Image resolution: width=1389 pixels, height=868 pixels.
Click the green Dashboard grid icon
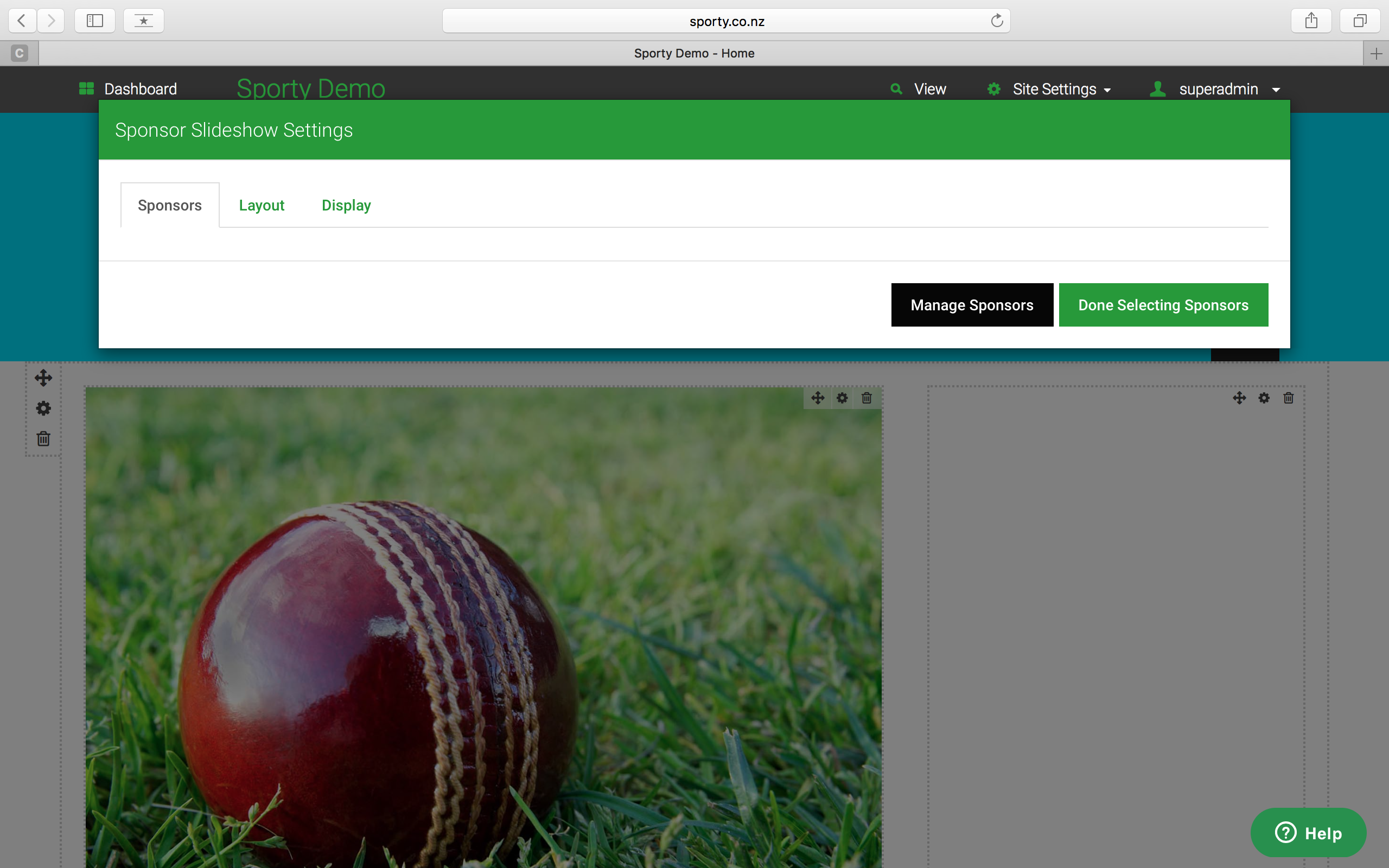(86, 88)
